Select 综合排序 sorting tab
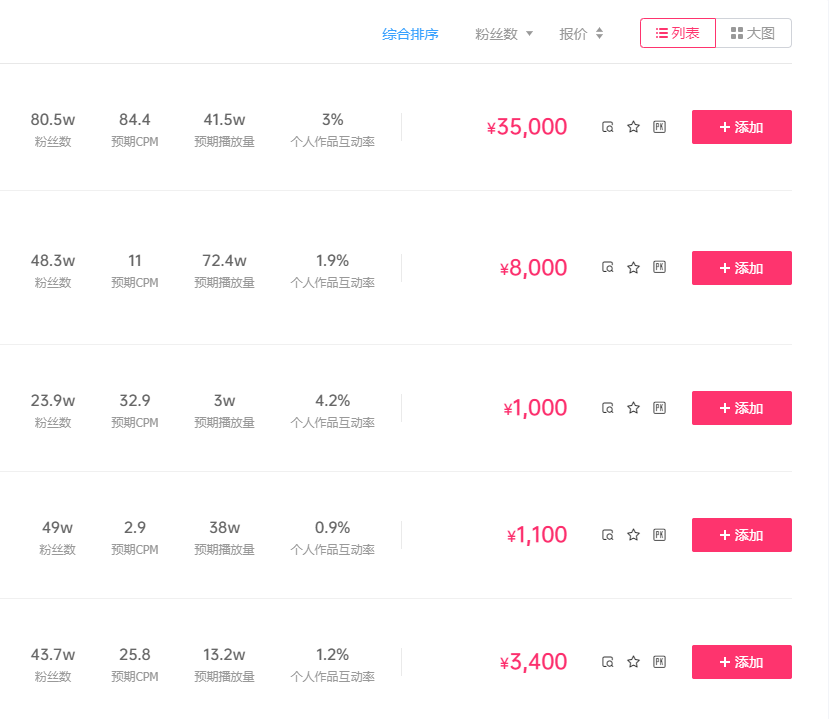 coord(410,34)
